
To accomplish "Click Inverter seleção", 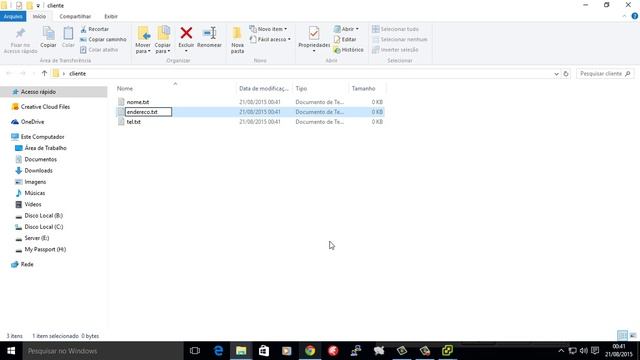I will pos(396,50).
